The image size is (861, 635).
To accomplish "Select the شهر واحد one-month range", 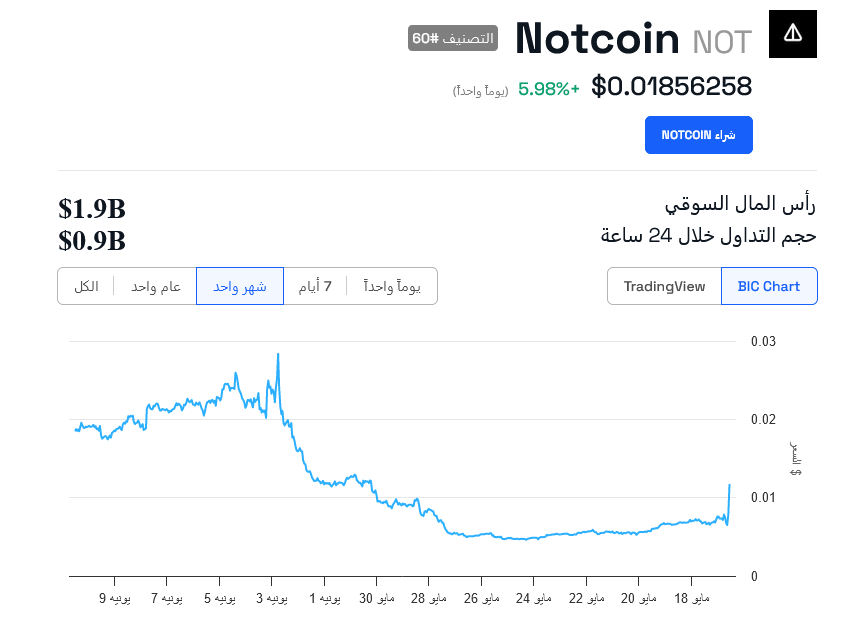I will pyautogui.click(x=240, y=286).
